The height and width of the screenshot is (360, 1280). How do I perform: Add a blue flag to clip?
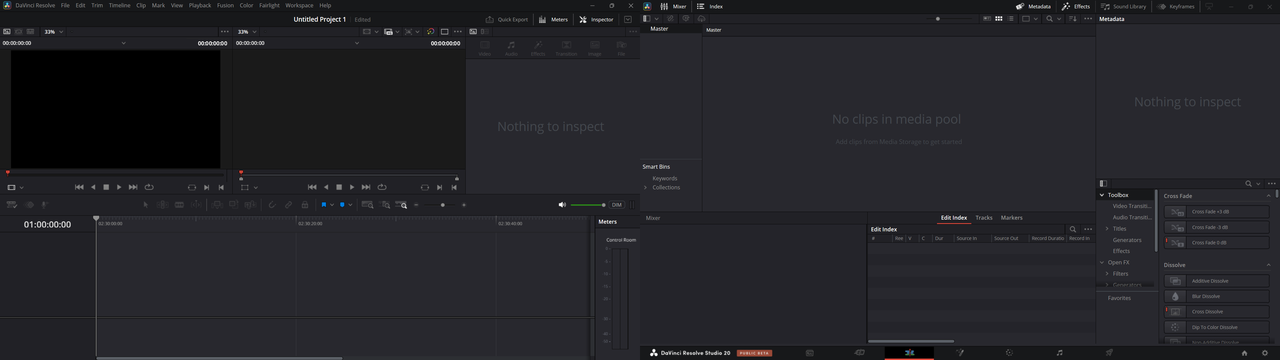(324, 205)
